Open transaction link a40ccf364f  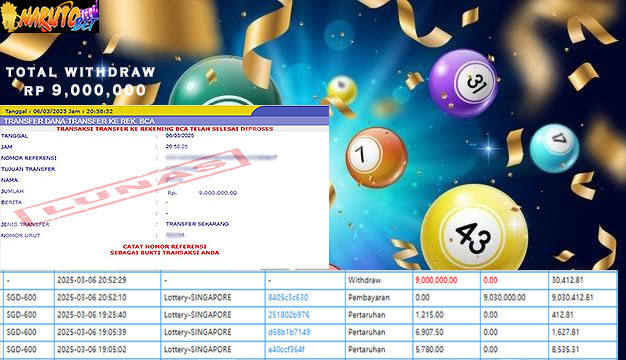coord(286,349)
